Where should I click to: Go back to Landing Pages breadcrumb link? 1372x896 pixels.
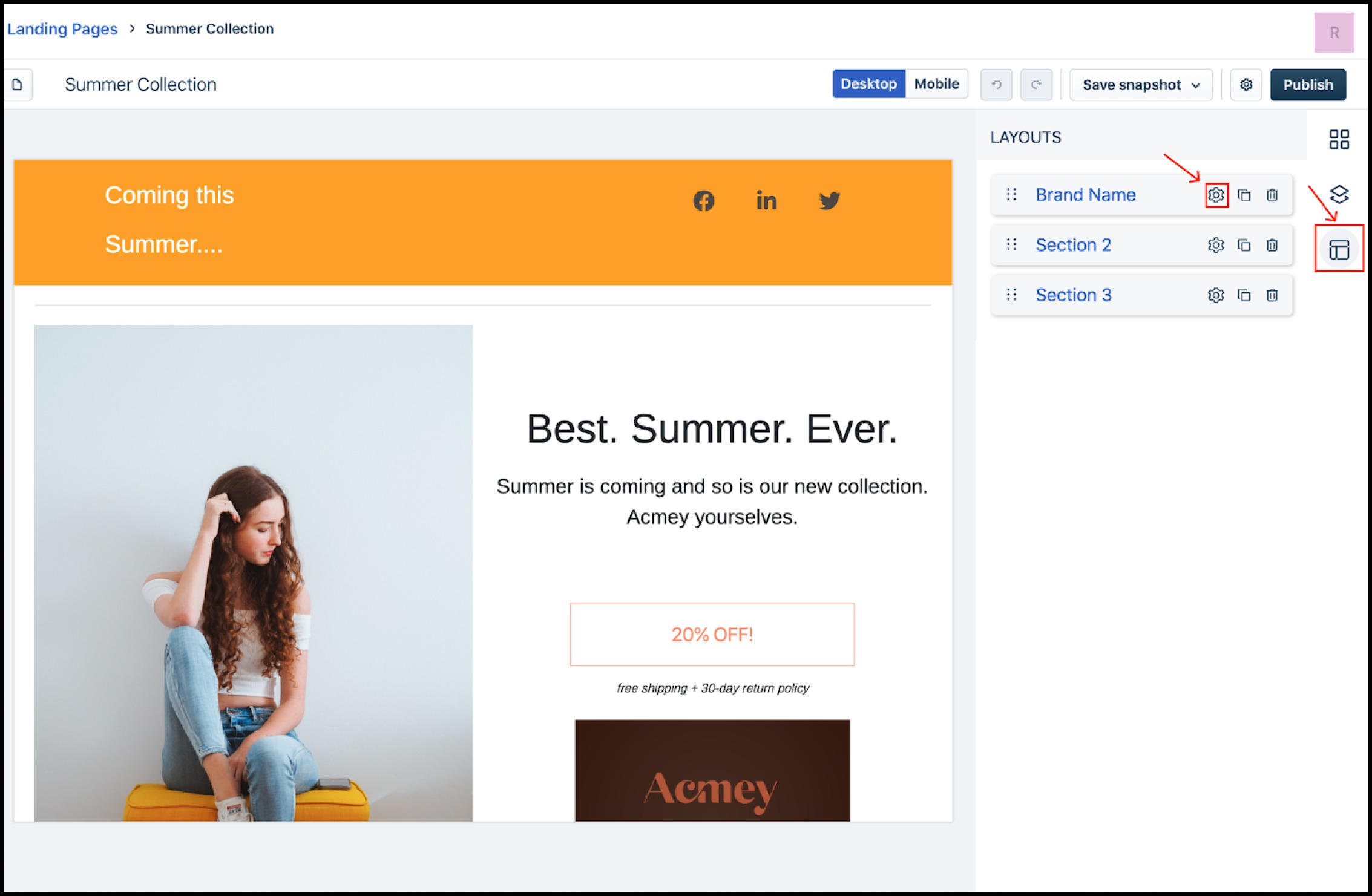tap(62, 28)
